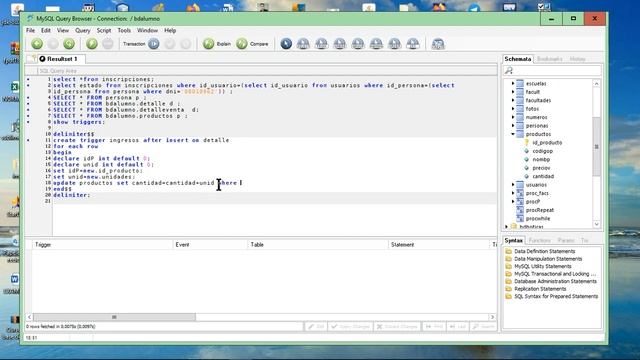Open the Window menu

click(147, 31)
